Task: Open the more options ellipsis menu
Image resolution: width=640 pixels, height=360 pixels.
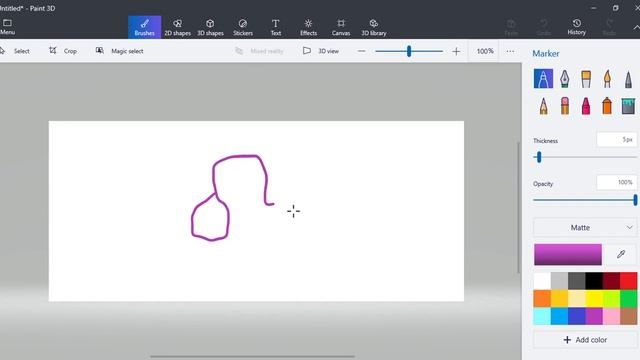Action: (510, 51)
